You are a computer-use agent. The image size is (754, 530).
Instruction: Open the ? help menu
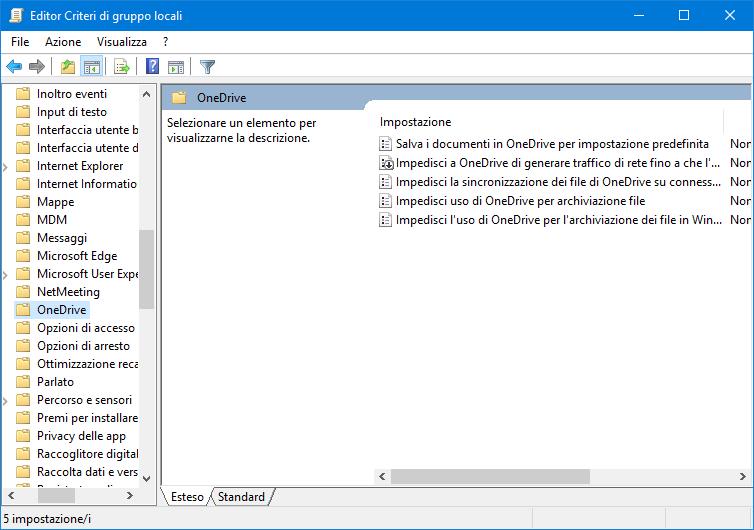(x=165, y=42)
